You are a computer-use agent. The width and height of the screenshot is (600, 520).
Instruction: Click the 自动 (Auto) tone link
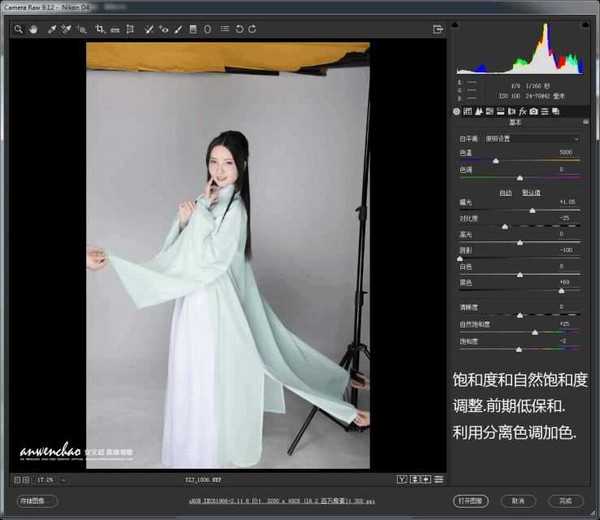[x=505, y=192]
